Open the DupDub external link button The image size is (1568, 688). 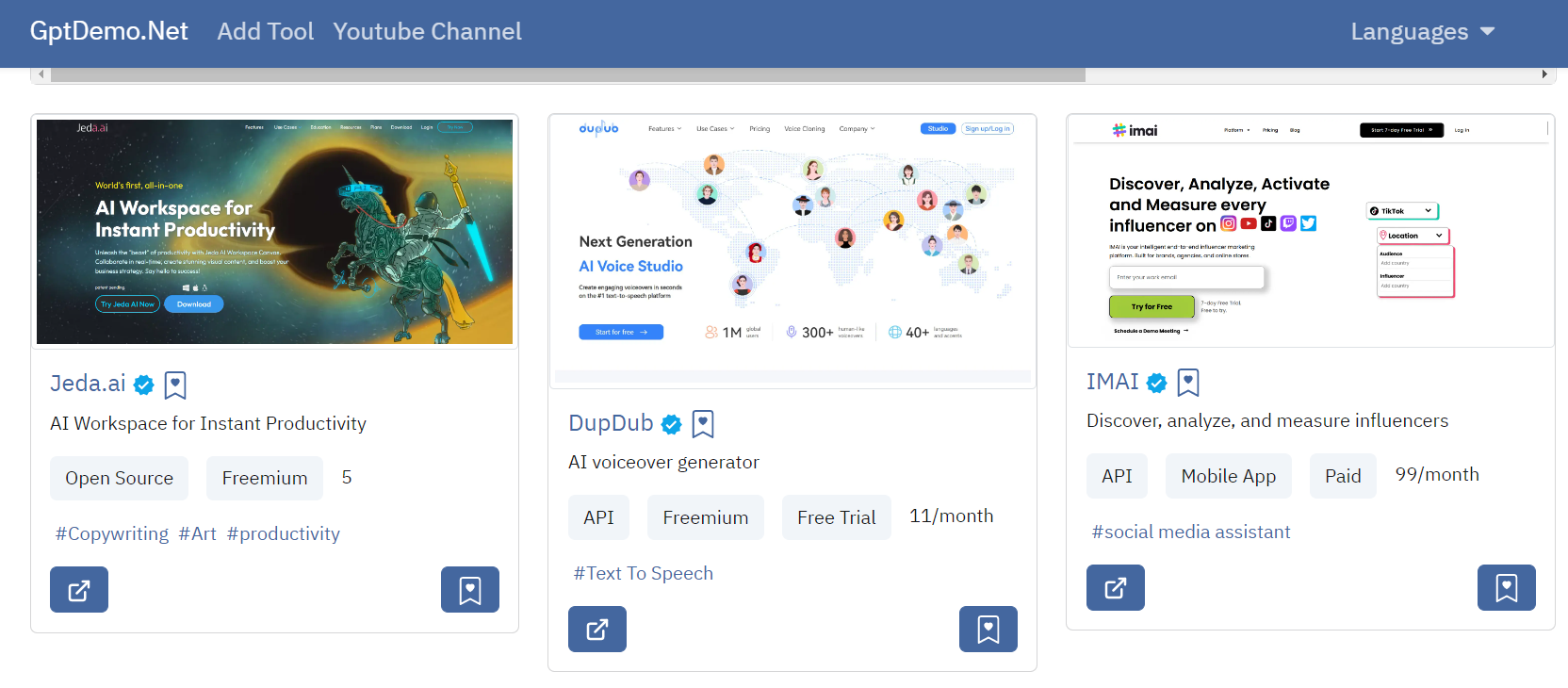tap(597, 630)
